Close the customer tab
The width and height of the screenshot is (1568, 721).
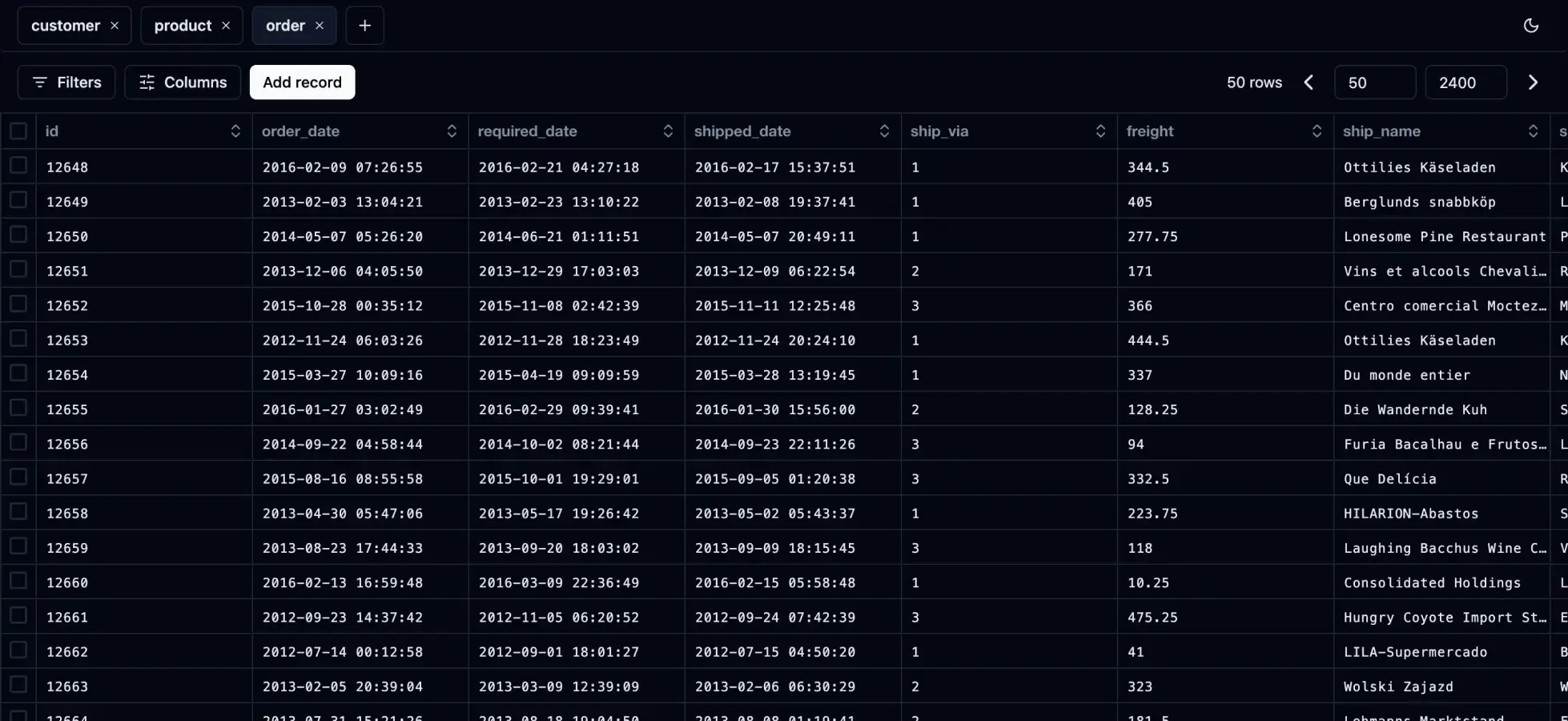[x=115, y=26]
